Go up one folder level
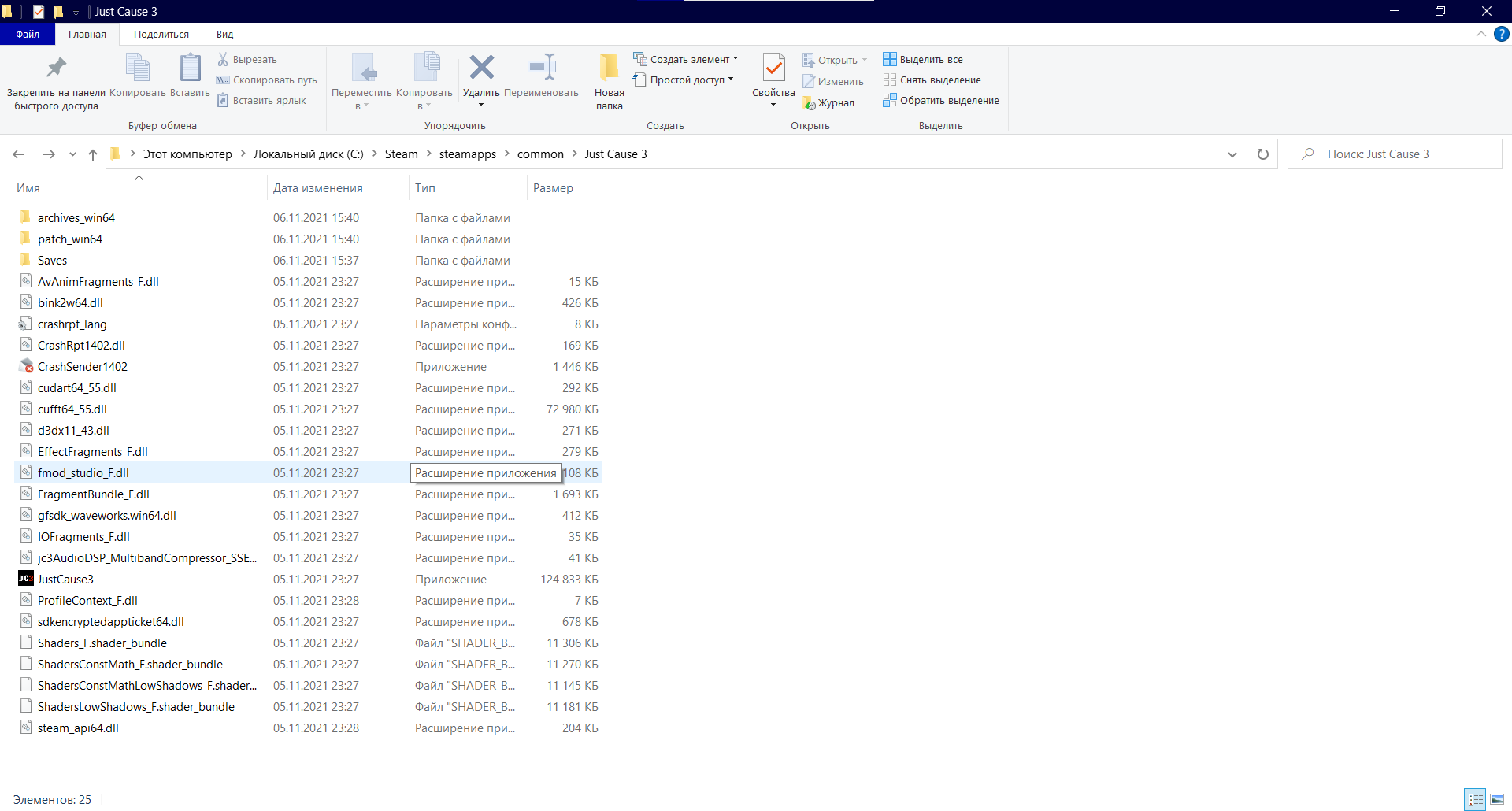Viewport: 1512px width, 811px height. point(93,154)
